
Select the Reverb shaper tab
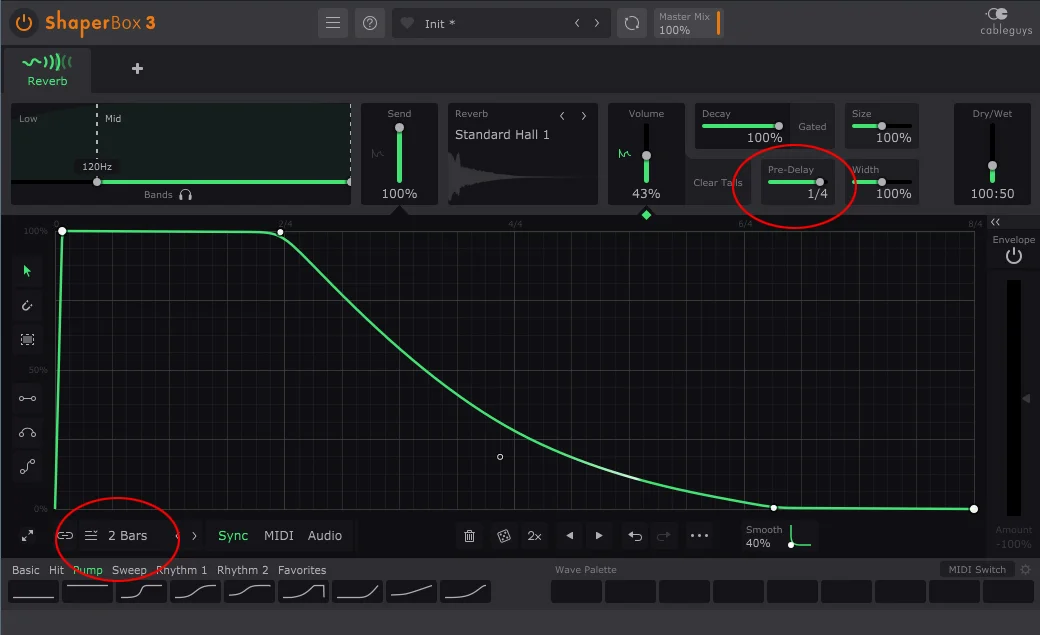[x=47, y=70]
